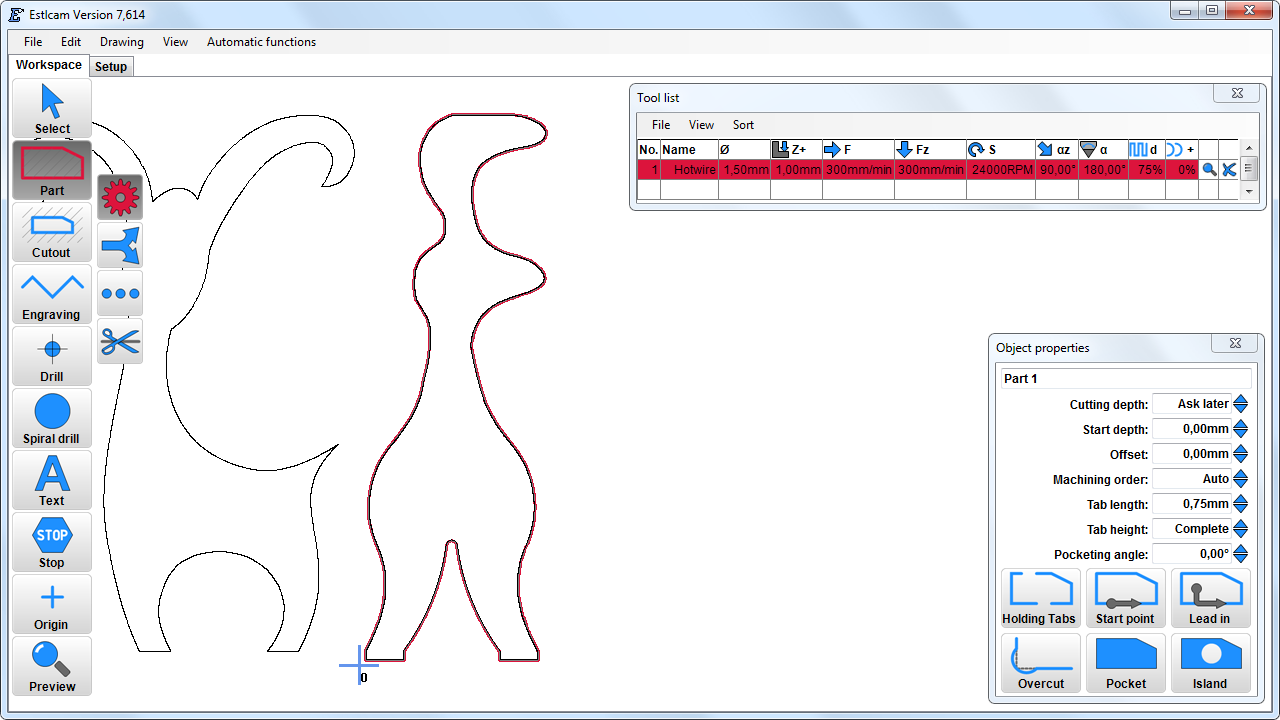Screen dimensions: 1280x720
Task: Click the Start depth value field
Action: pyautogui.click(x=1192, y=429)
